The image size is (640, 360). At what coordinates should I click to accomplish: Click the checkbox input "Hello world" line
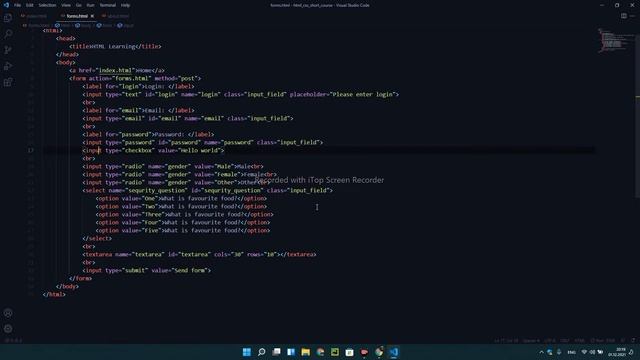[153, 151]
